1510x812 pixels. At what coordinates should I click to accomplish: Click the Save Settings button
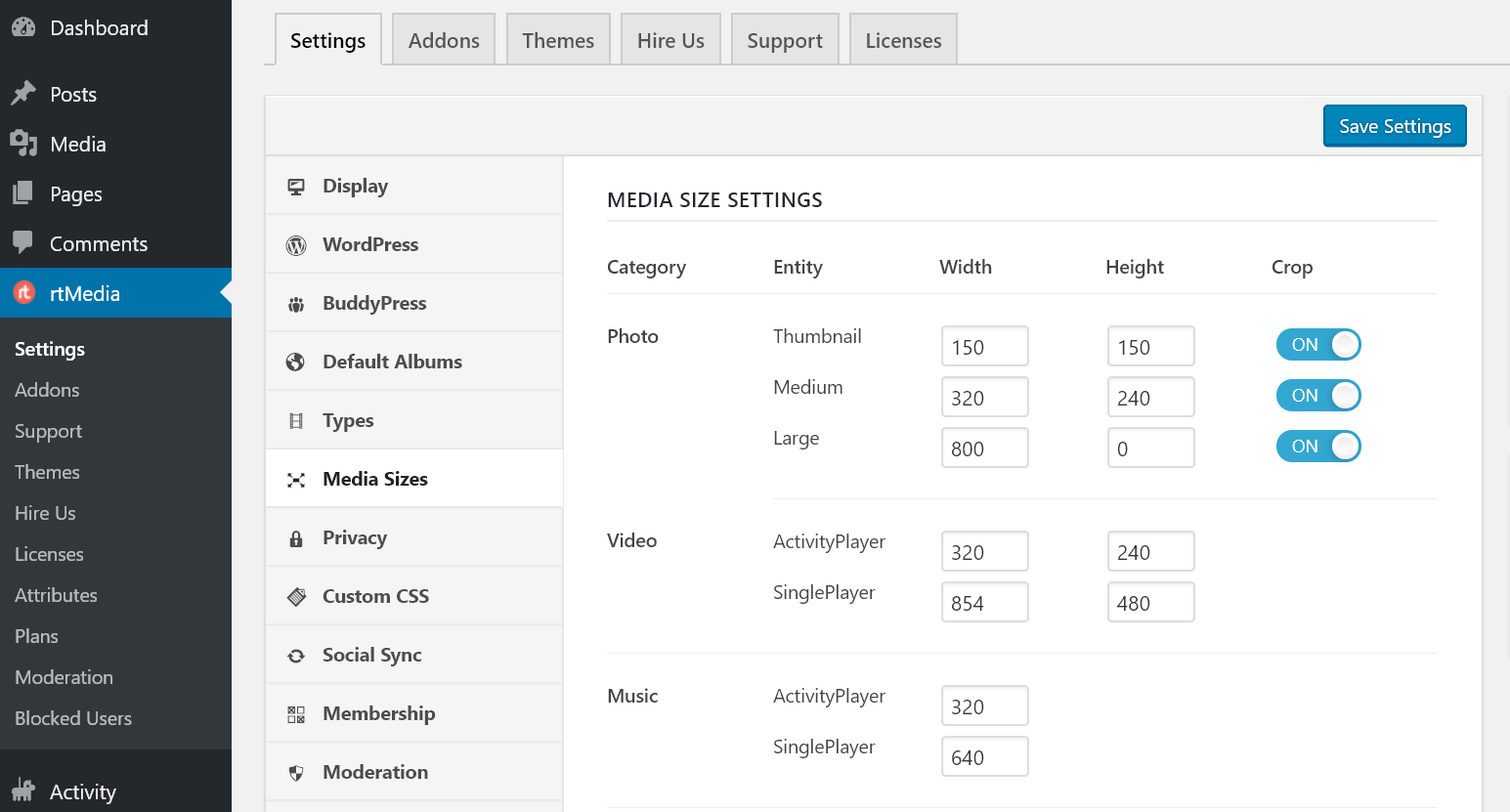pyautogui.click(x=1395, y=125)
